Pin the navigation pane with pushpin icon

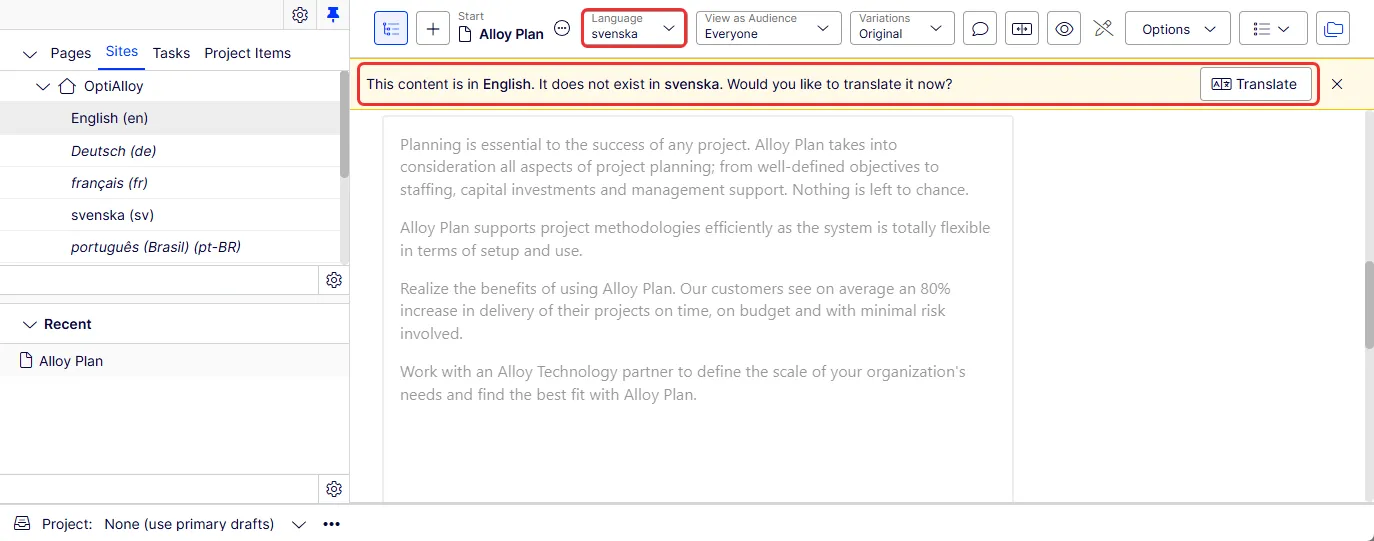tap(334, 14)
